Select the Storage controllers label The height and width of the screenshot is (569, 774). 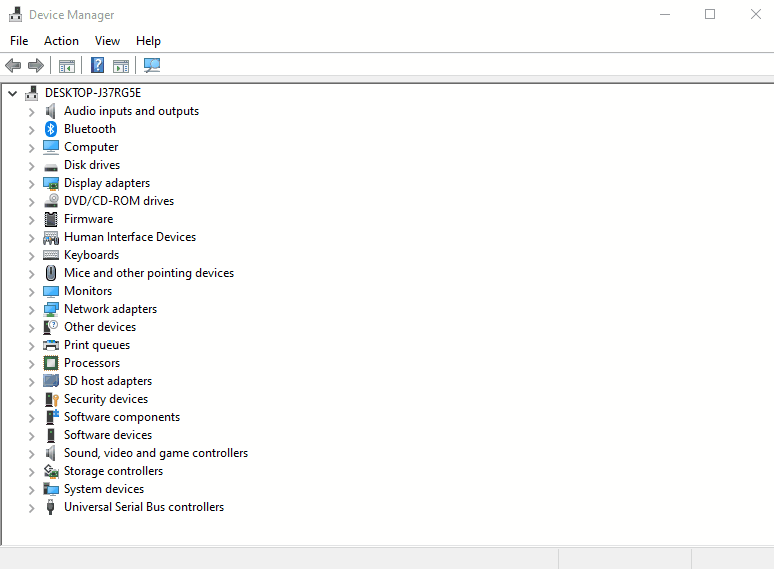point(114,471)
